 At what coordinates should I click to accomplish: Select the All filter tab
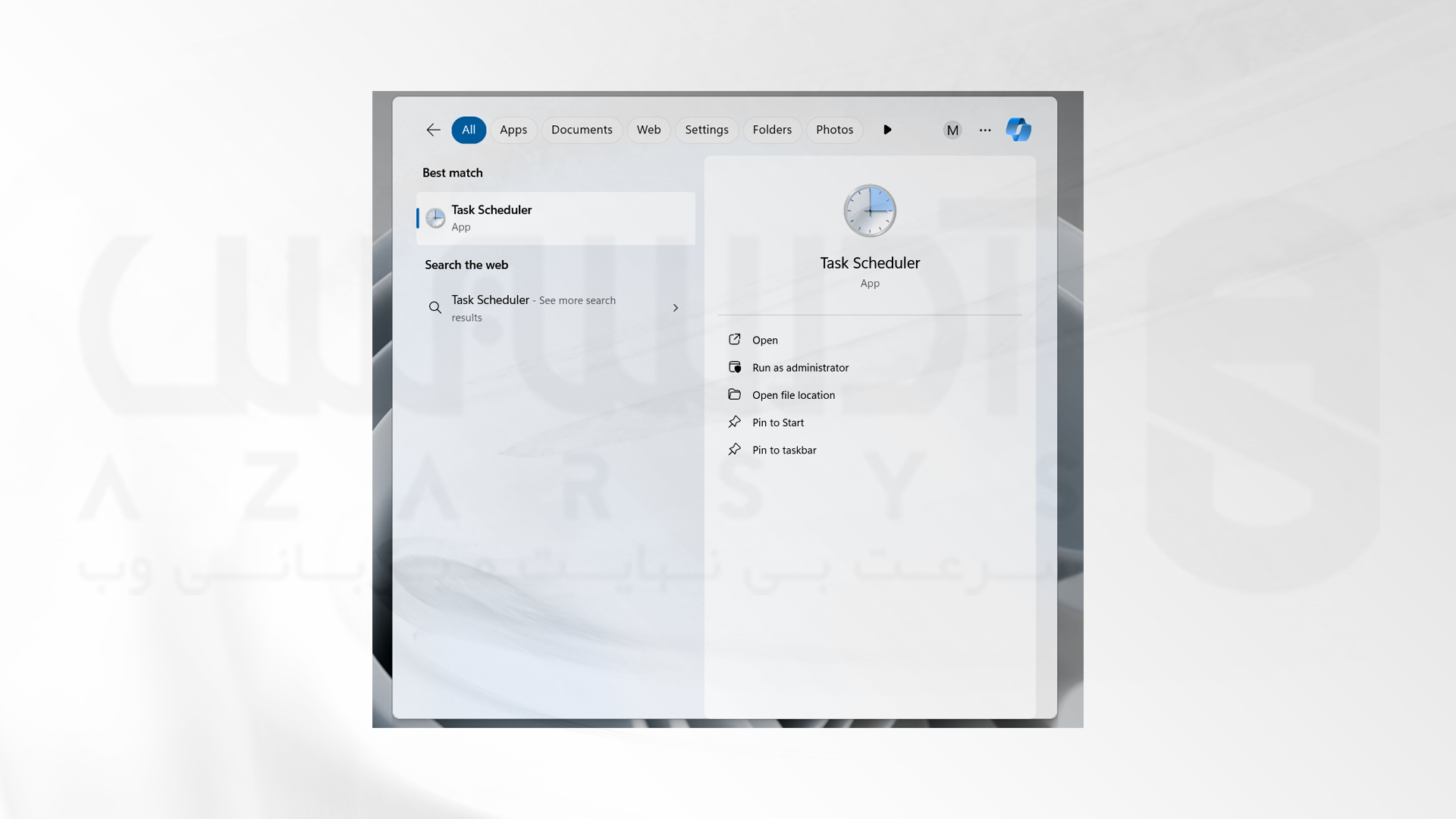[x=467, y=129]
